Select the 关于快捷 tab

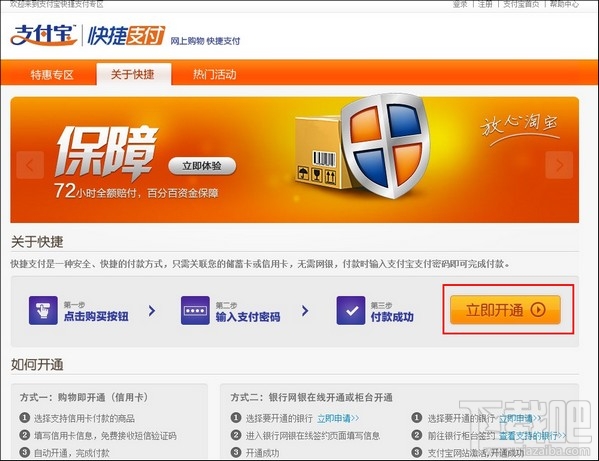(133, 74)
